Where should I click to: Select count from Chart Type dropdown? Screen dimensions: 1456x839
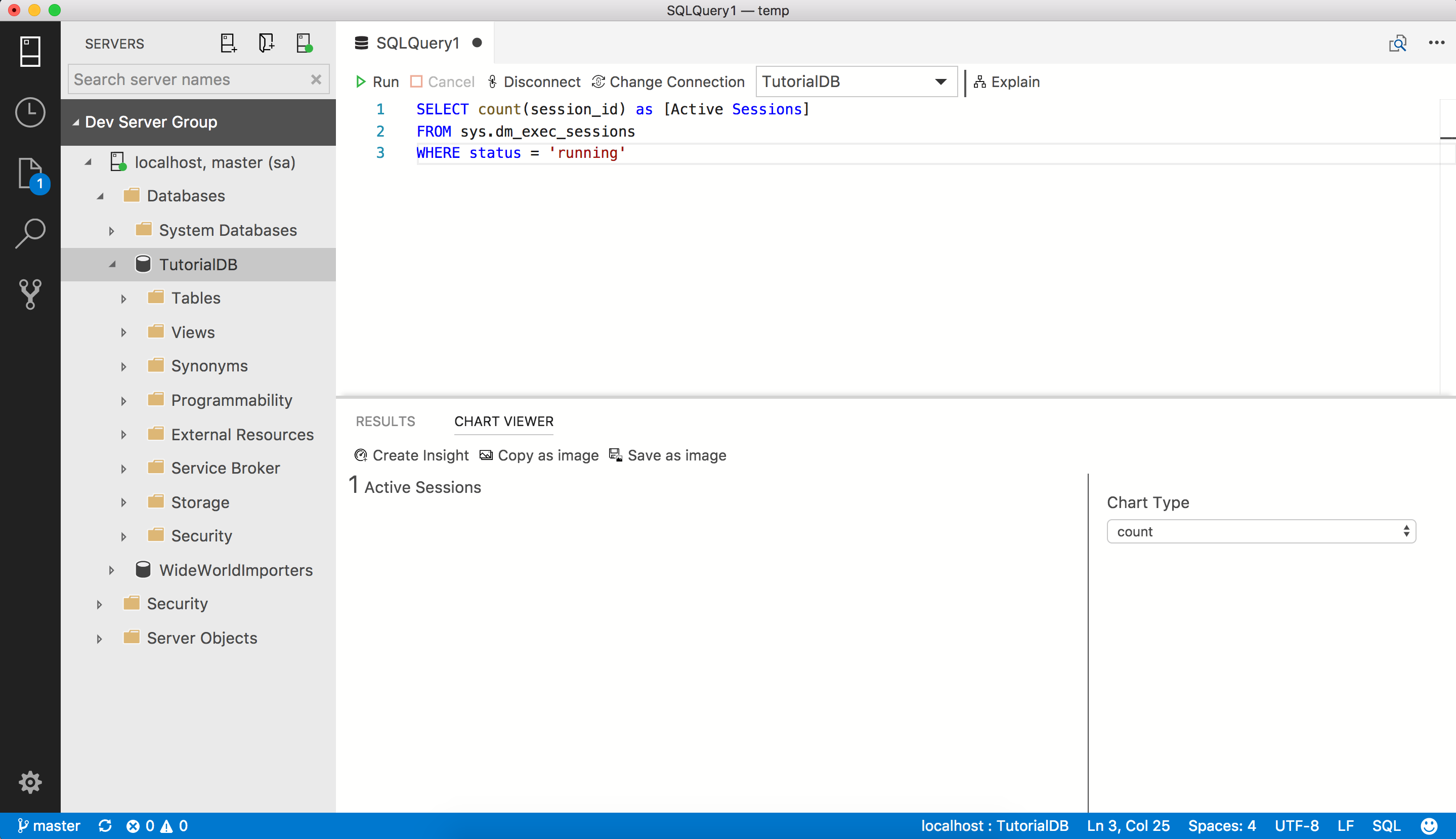[x=1261, y=531]
